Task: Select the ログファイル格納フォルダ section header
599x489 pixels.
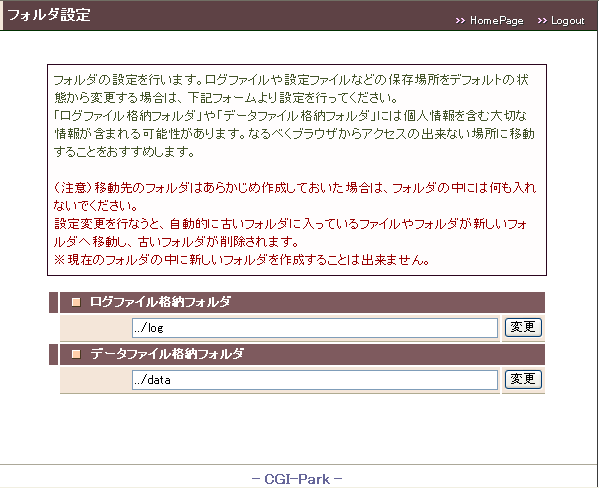Action: (x=302, y=302)
